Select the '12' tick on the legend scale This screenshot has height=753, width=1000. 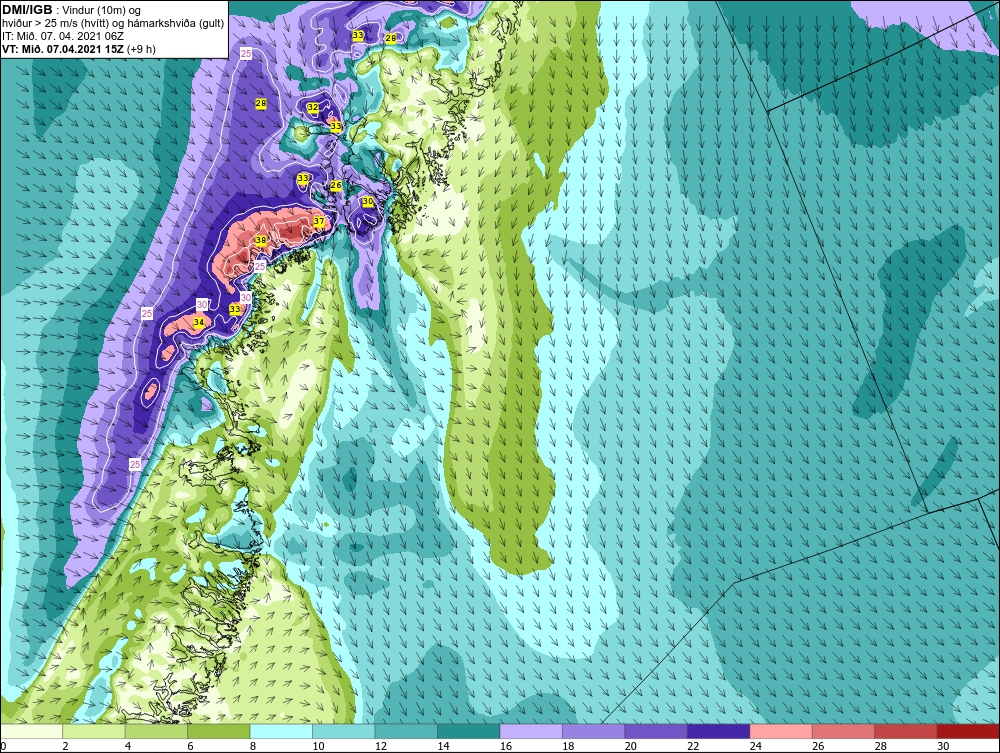pyautogui.click(x=381, y=746)
